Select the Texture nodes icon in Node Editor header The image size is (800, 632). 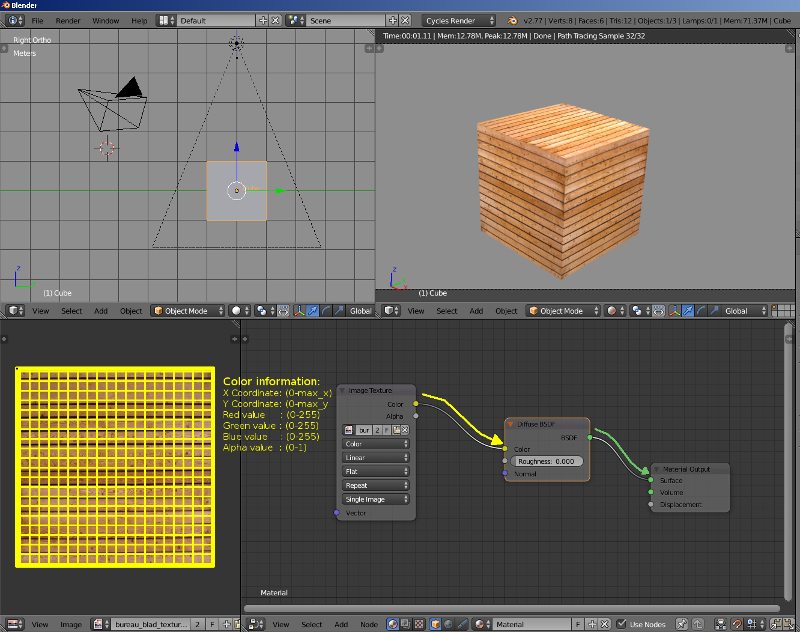tap(417, 624)
